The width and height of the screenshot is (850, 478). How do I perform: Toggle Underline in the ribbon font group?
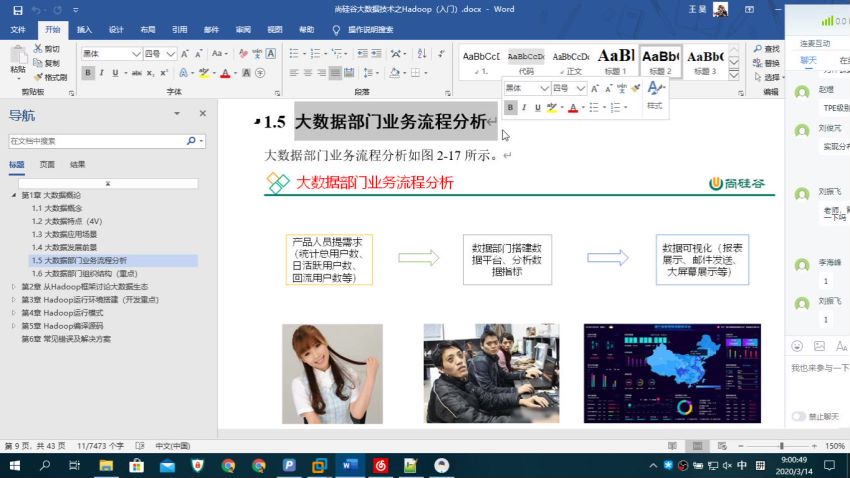(x=115, y=73)
